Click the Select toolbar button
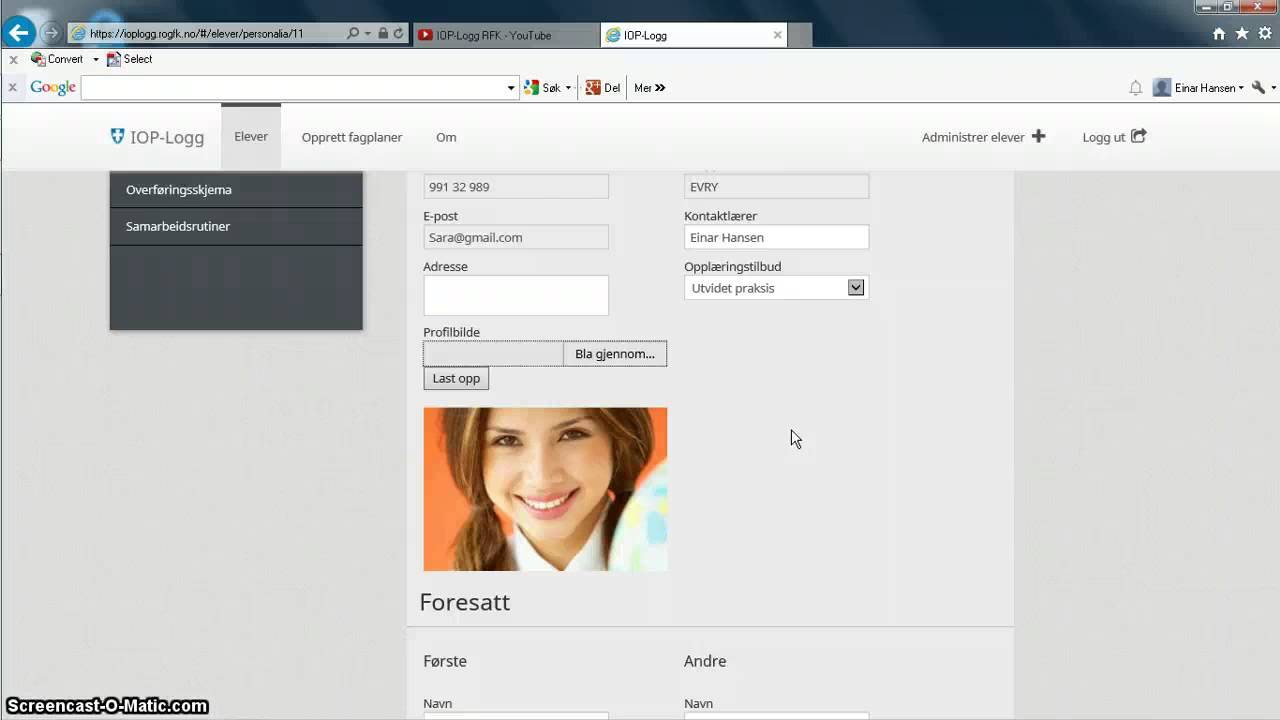Viewport: 1280px width, 720px height. pos(130,59)
